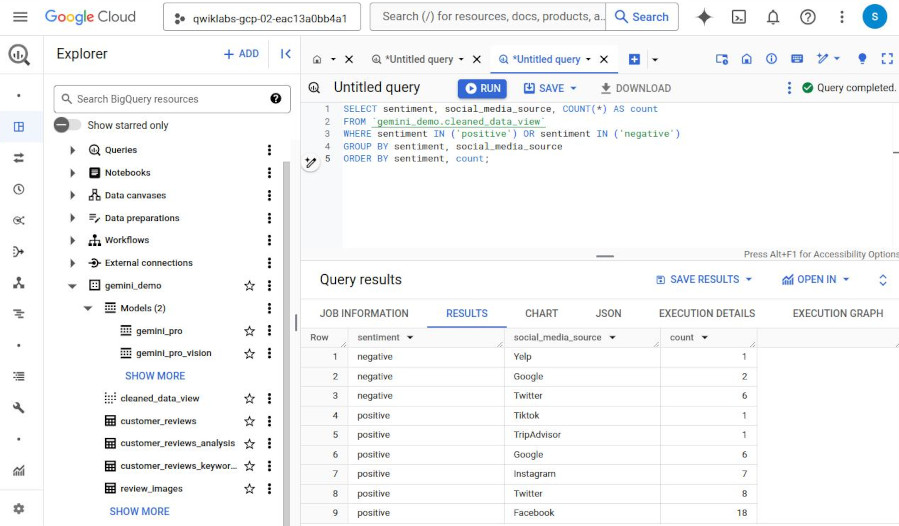Focus the Search BigQuery resources field
The height and width of the screenshot is (526, 899).
(172, 99)
